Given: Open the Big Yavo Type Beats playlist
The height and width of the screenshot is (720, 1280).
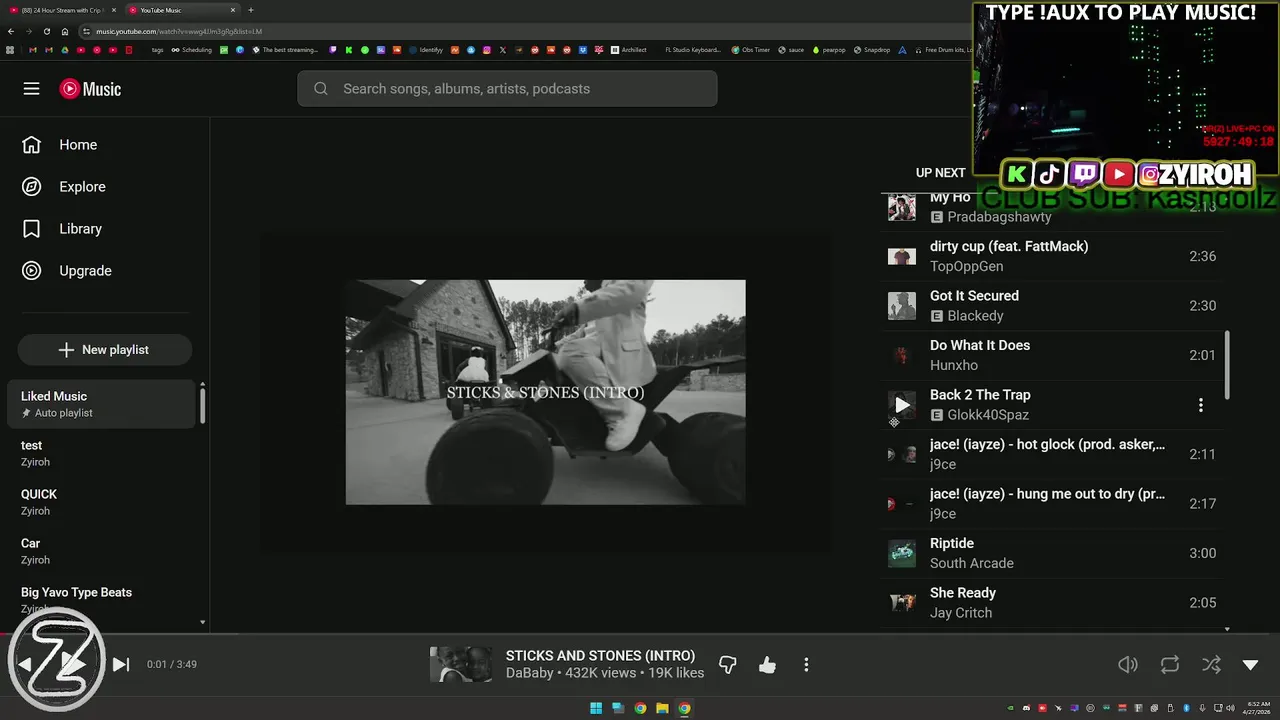Looking at the screenshot, I should (x=101, y=600).
